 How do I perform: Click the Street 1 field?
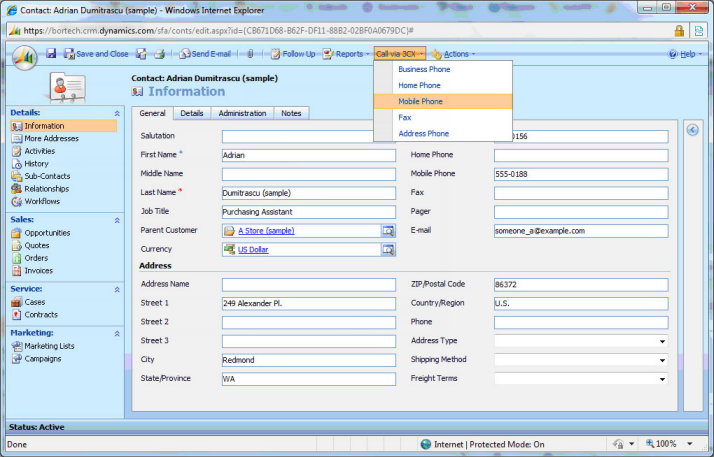click(x=309, y=303)
